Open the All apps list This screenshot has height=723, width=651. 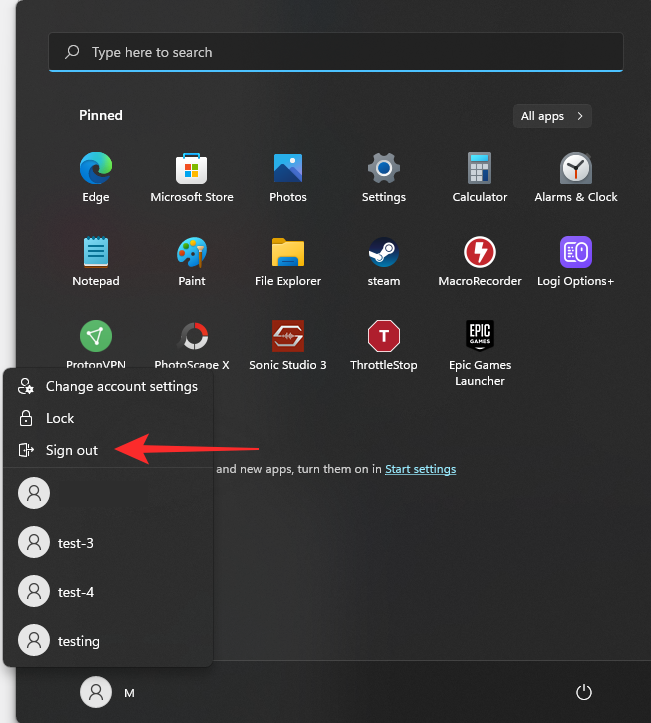tap(552, 116)
